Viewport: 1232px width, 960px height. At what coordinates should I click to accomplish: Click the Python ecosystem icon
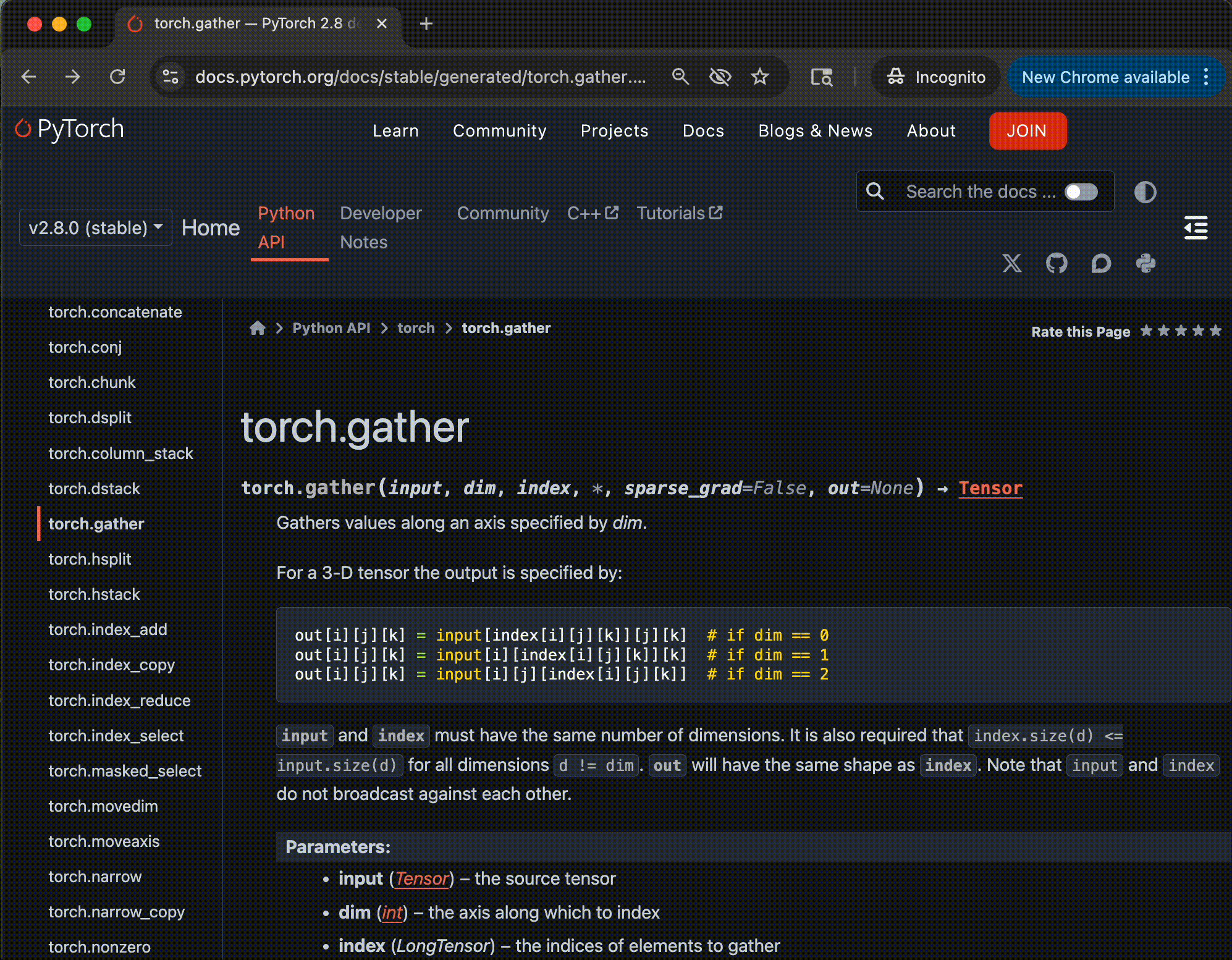pyautogui.click(x=1146, y=263)
